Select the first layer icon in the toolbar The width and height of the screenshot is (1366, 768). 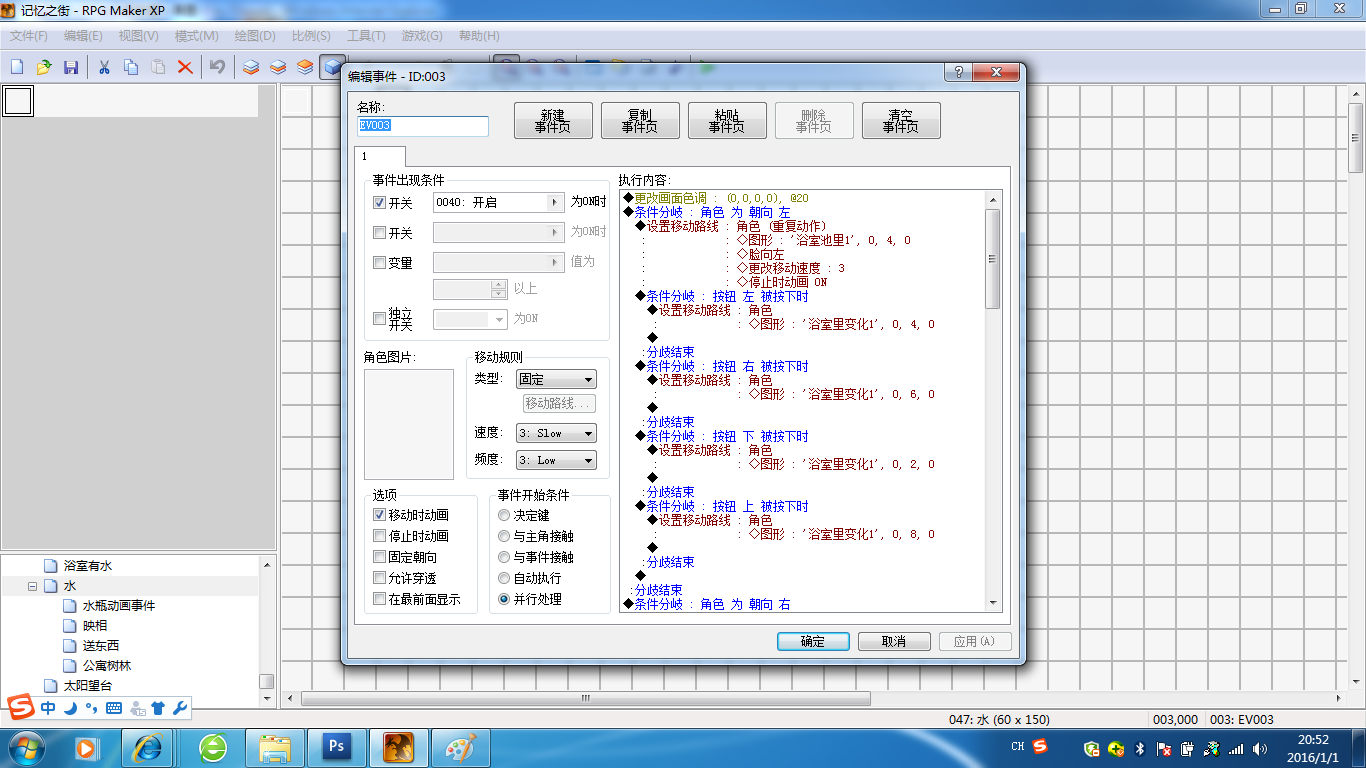coord(251,67)
